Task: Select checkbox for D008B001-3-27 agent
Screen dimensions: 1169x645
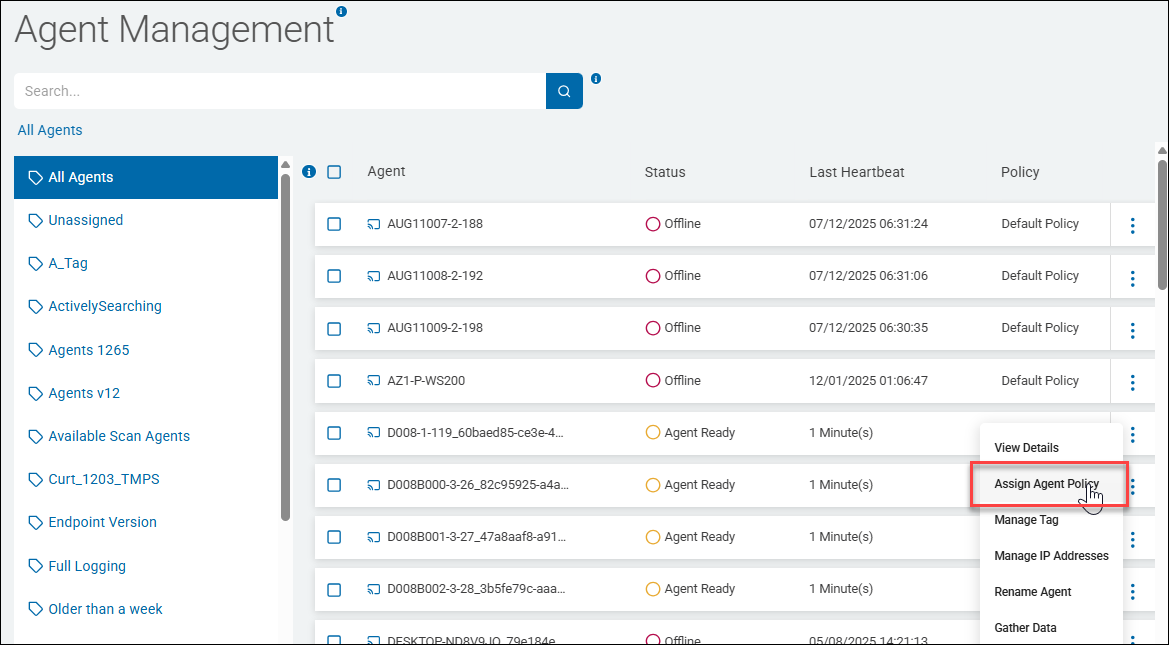Action: click(334, 537)
